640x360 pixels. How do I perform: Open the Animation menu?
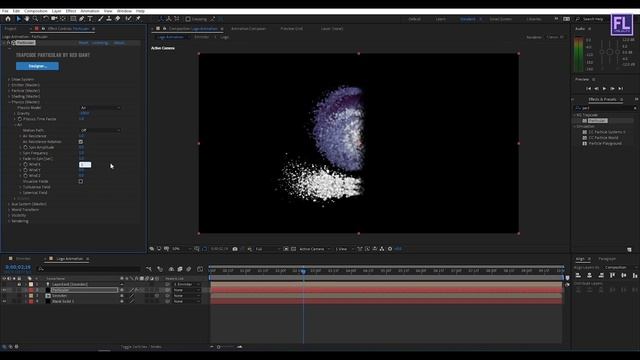coord(90,11)
